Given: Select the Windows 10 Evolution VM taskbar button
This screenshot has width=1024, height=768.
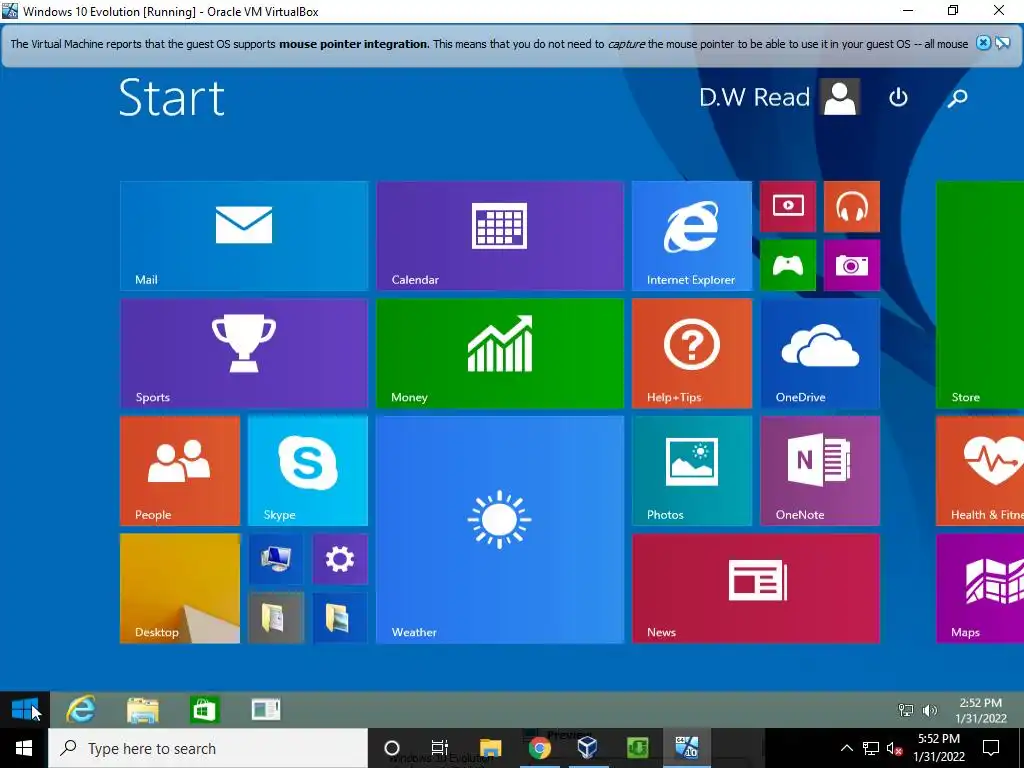Looking at the screenshot, I should click(686, 748).
